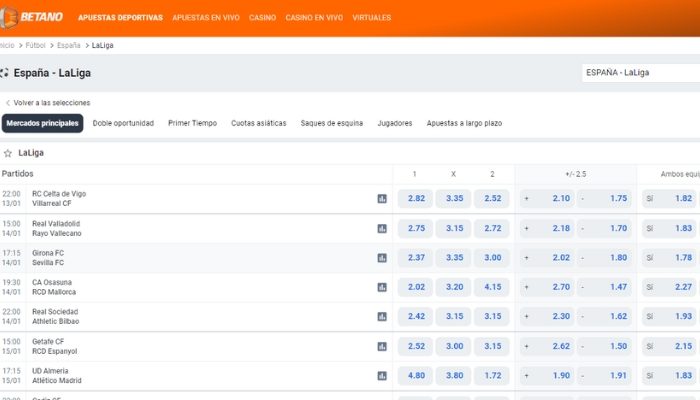Pick Celta de Vigo home win odds 2.82
The image size is (700, 400).
417,199
